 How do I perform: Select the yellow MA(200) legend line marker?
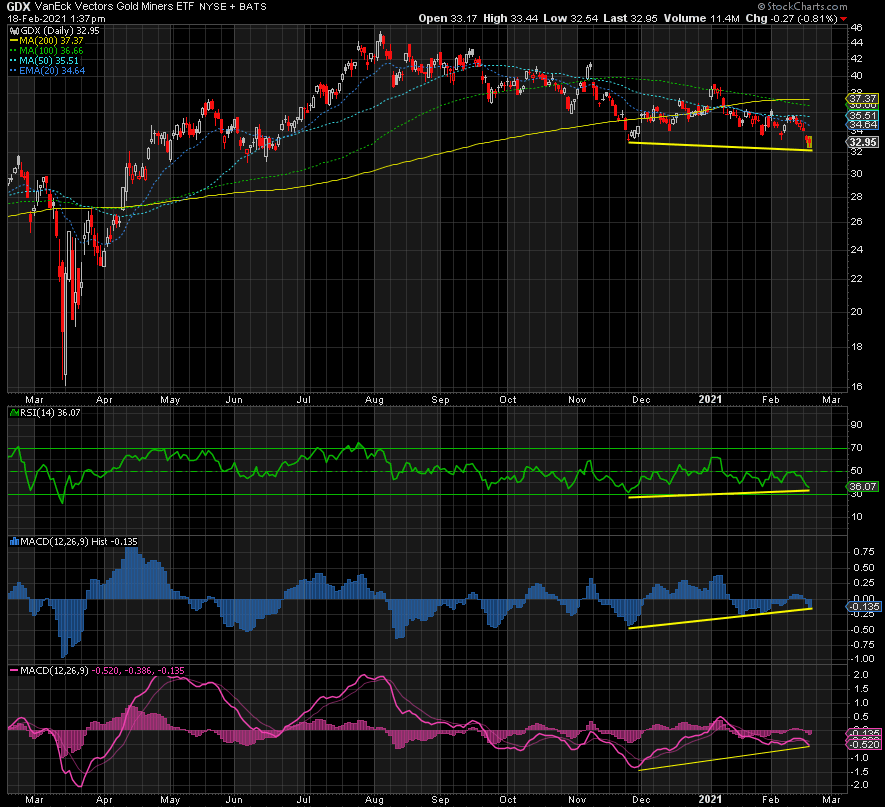click(14, 41)
